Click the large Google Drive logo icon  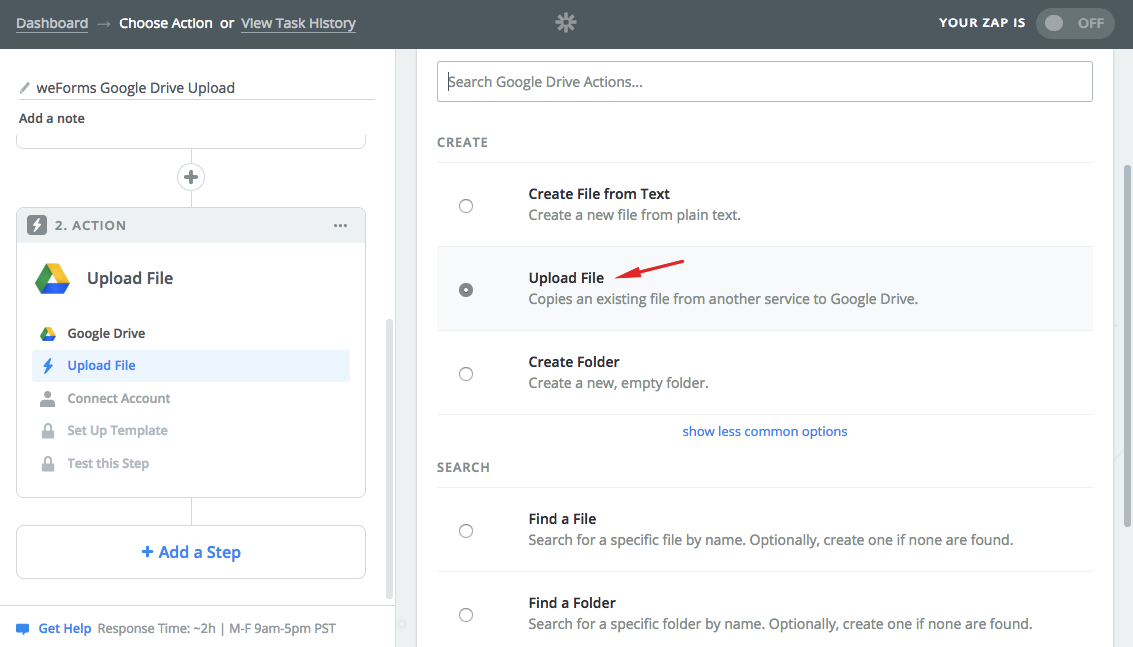53,279
